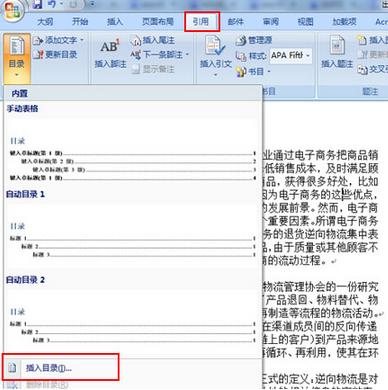The image size is (388, 390).
Task: Expand the 添加文字 dropdown arrow
Action: pyautogui.click(x=82, y=40)
